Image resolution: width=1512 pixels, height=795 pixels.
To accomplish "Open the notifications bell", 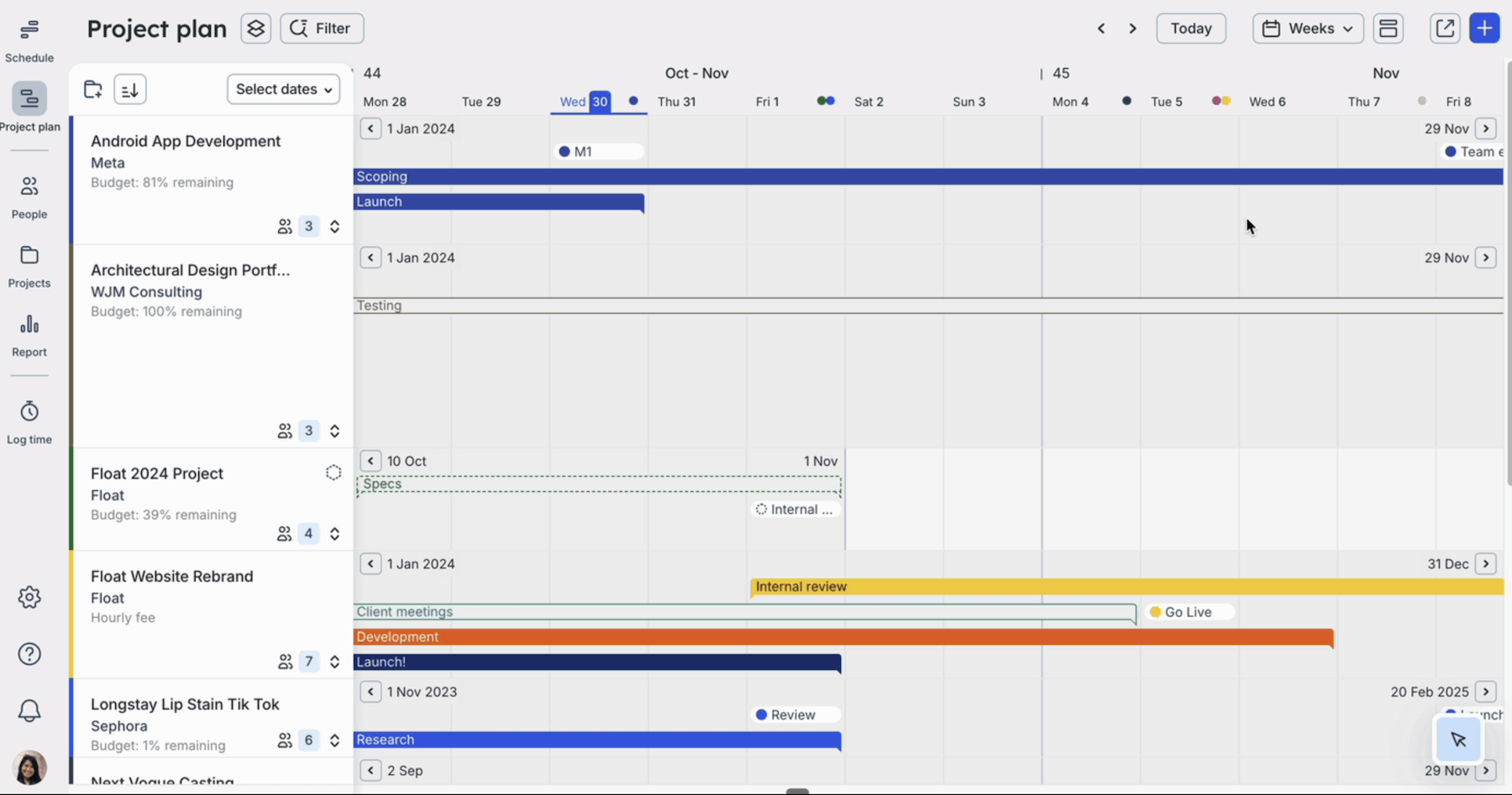I will [x=29, y=711].
